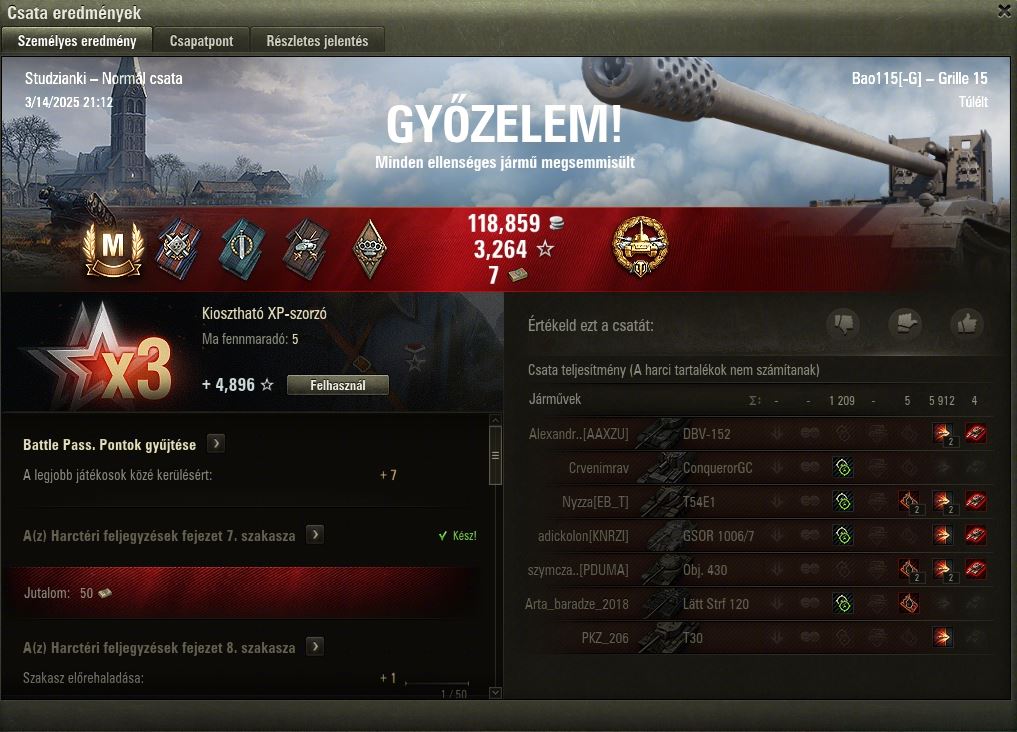Click the Felhasznál button
1017x732 pixels.
point(337,385)
